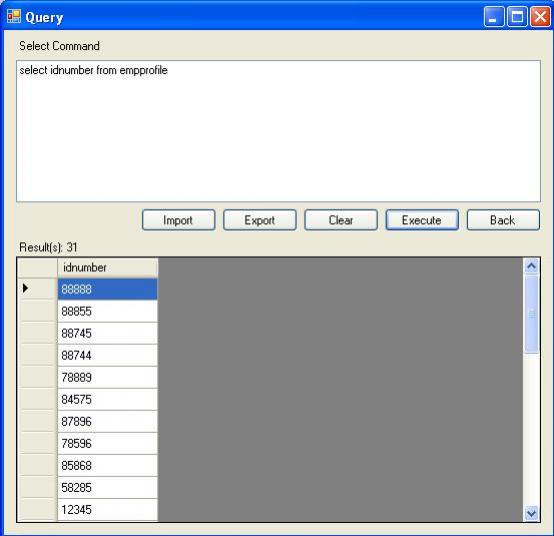The height and width of the screenshot is (536, 554).
Task: Click the vertical scrollbar thumb in results
Action: [531, 314]
